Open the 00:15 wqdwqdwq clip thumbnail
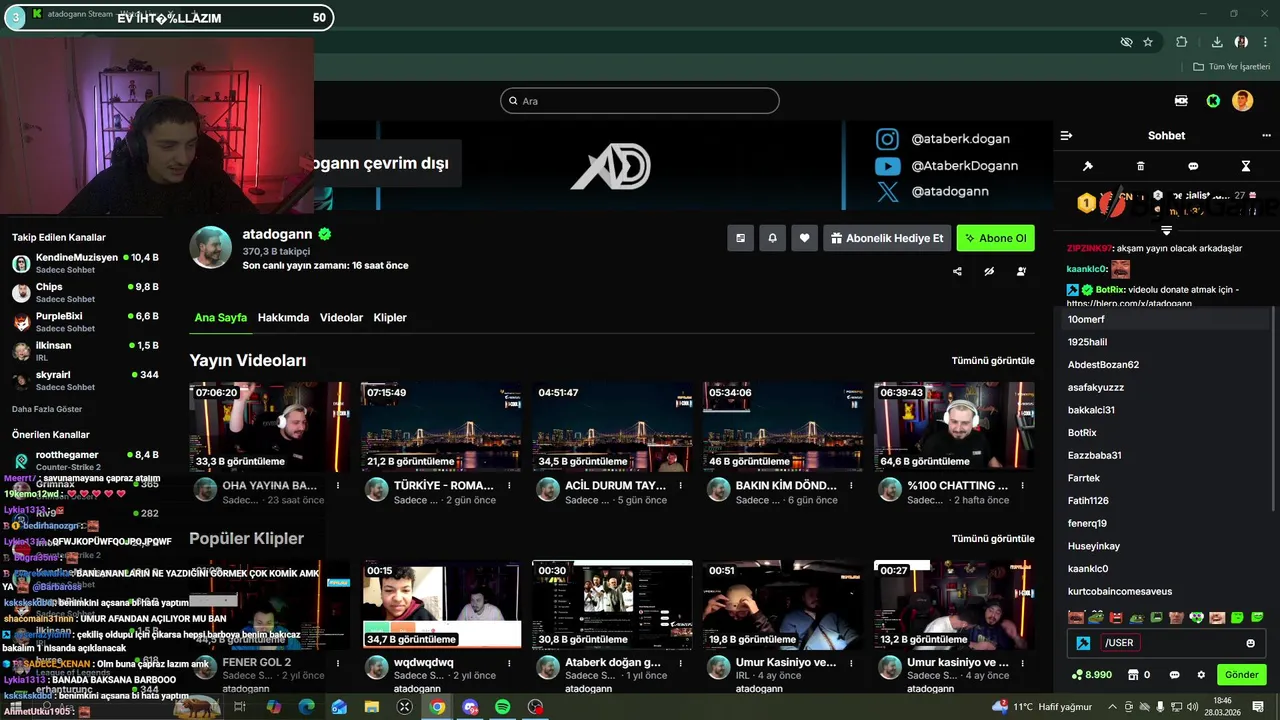Image resolution: width=1280 pixels, height=720 pixels. 441,605
